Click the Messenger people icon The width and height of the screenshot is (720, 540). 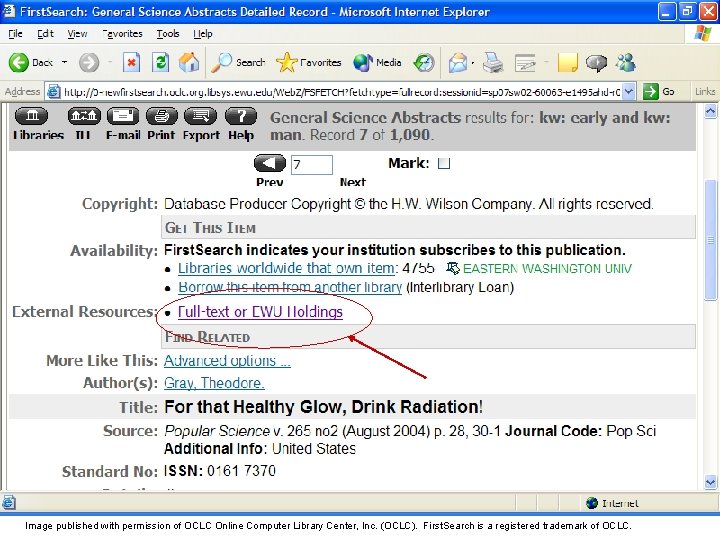pos(626,62)
